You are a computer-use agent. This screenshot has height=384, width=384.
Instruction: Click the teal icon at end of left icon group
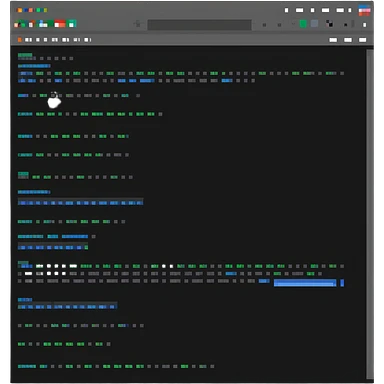click(x=72, y=24)
